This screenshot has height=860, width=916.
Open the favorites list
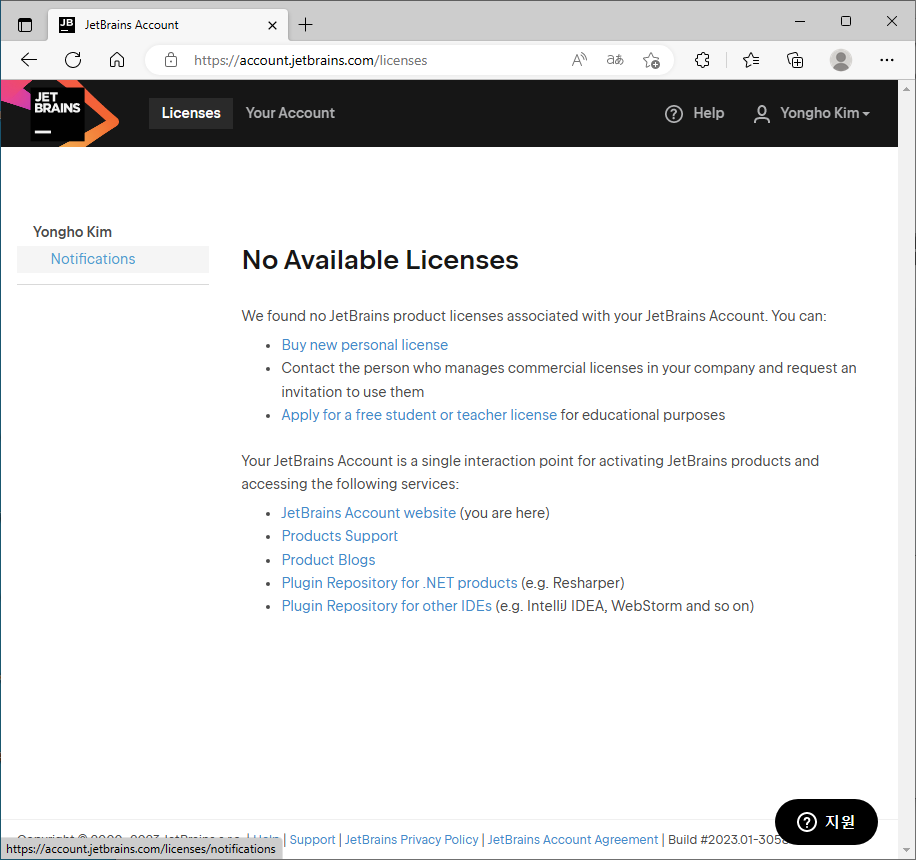click(751, 60)
